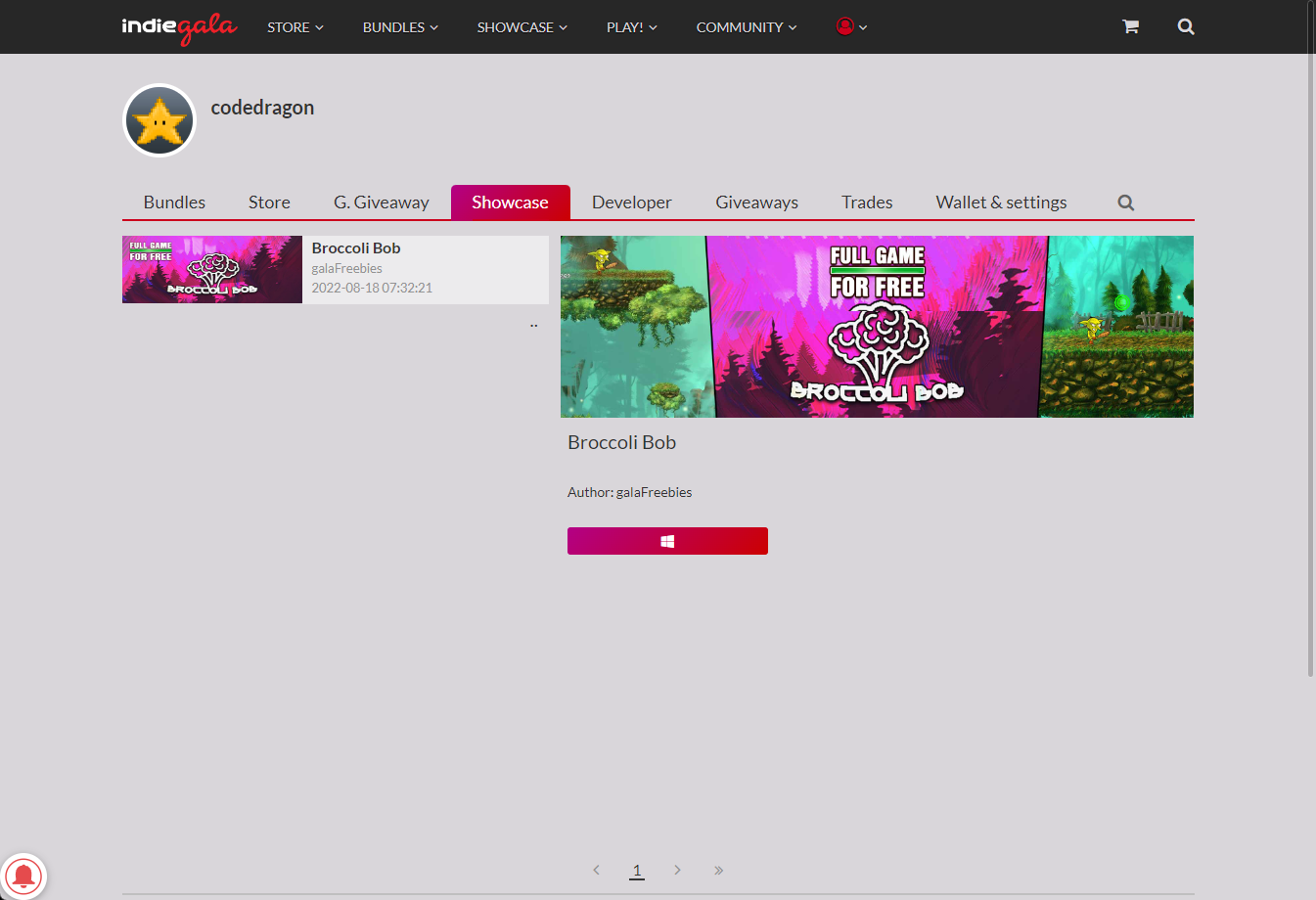Switch to the Store tab
The height and width of the screenshot is (900, 1316).
[x=269, y=202]
